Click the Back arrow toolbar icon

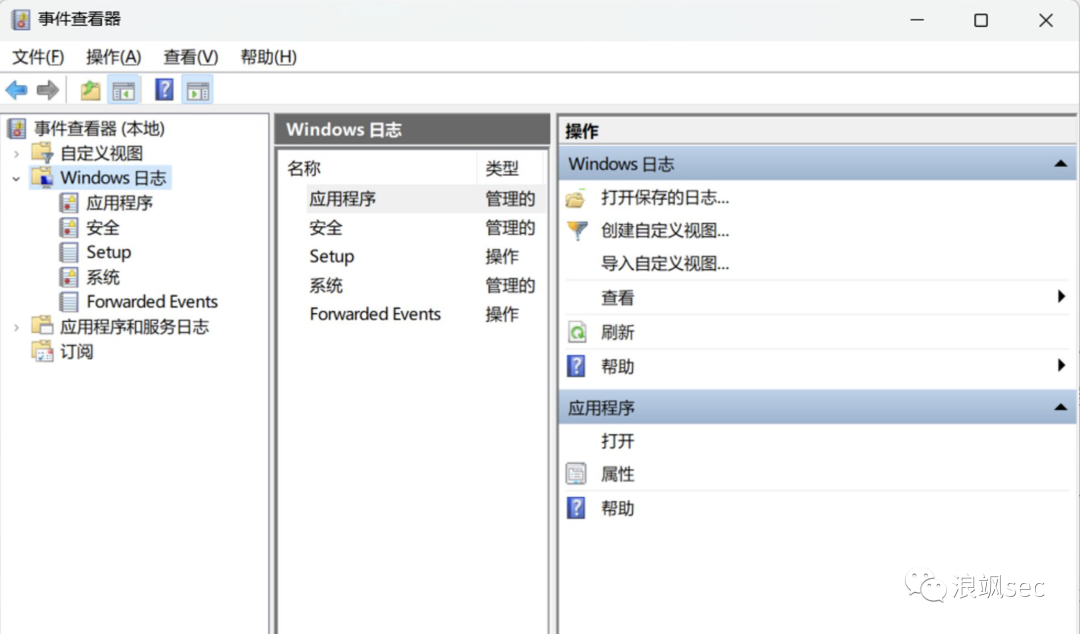17,90
